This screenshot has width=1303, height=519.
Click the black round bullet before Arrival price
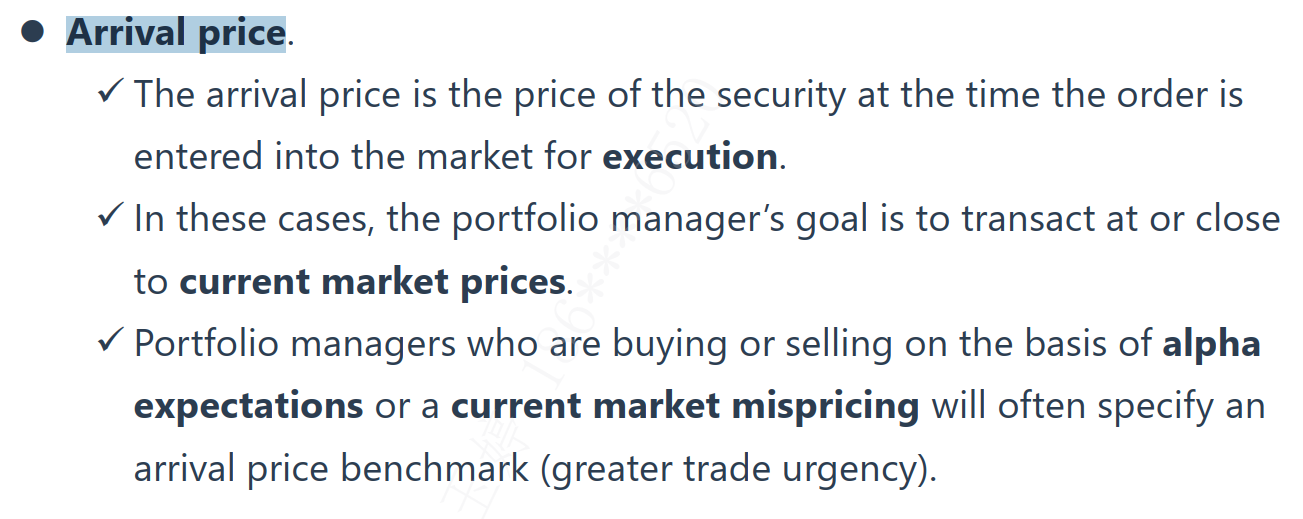point(33,32)
